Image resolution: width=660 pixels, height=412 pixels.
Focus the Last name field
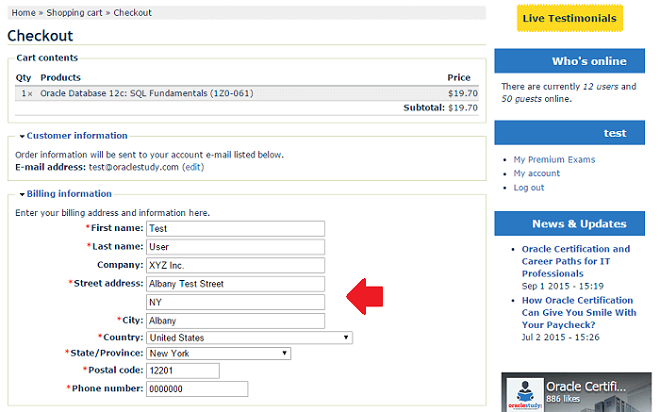pyautogui.click(x=235, y=247)
